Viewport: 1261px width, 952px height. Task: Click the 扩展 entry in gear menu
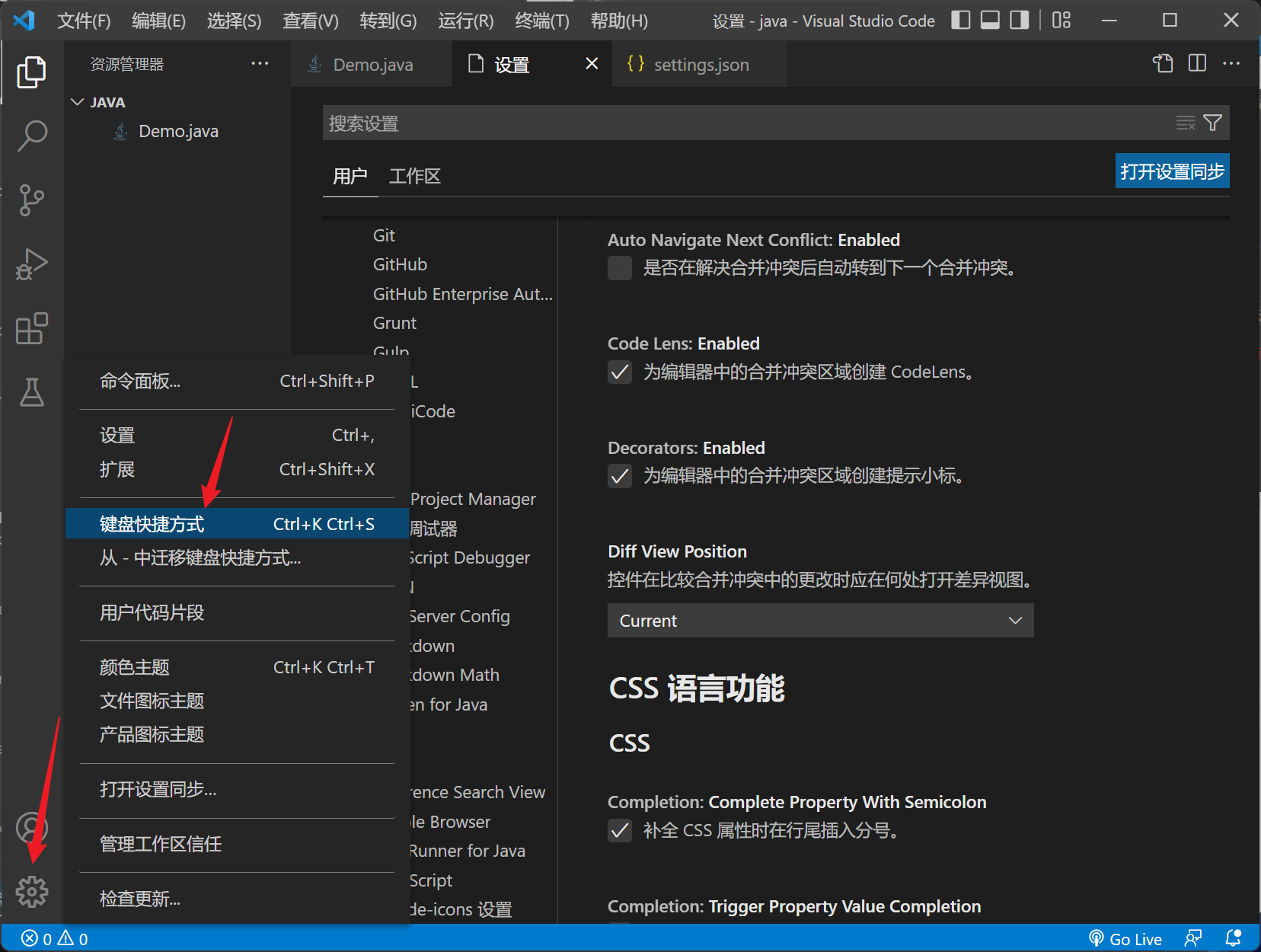237,469
